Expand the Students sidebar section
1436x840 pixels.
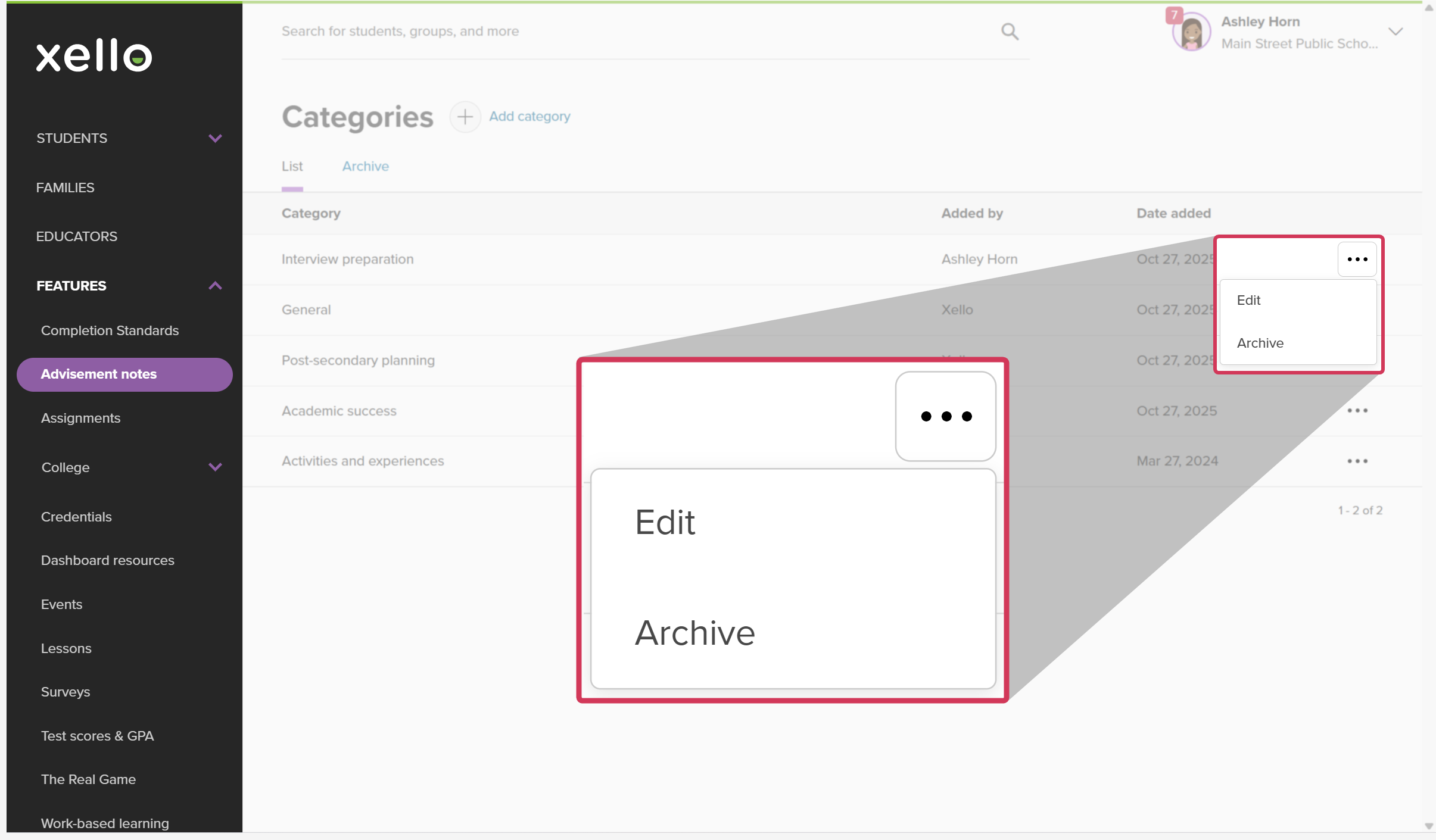(x=215, y=139)
